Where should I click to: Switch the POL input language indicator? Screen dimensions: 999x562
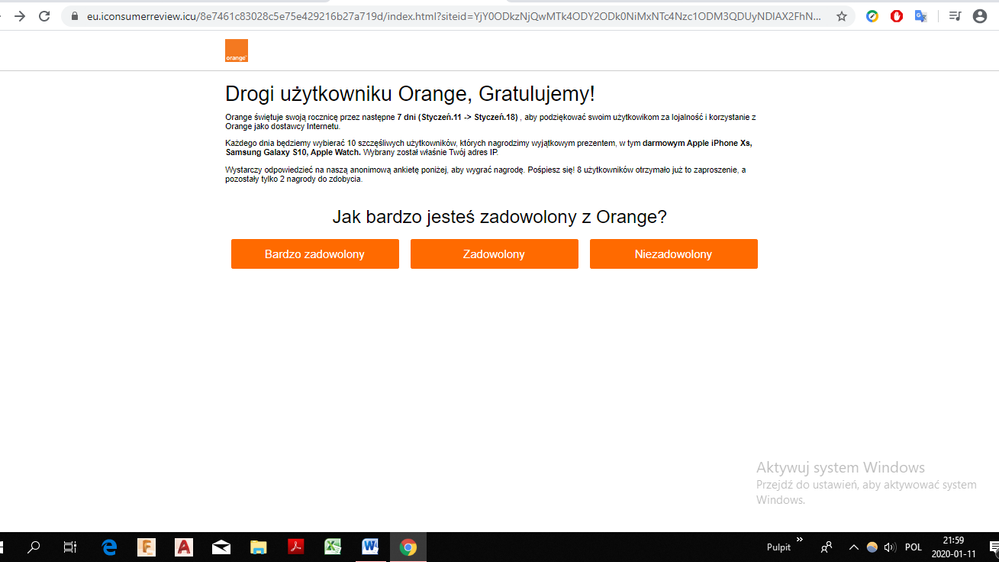tap(913, 547)
